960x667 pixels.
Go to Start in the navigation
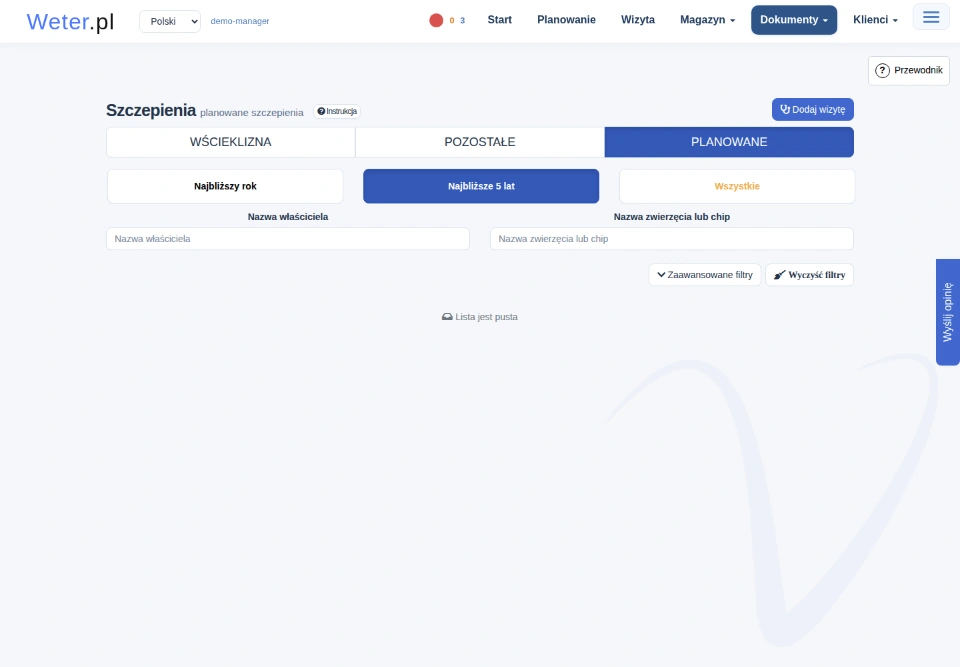pyautogui.click(x=500, y=20)
